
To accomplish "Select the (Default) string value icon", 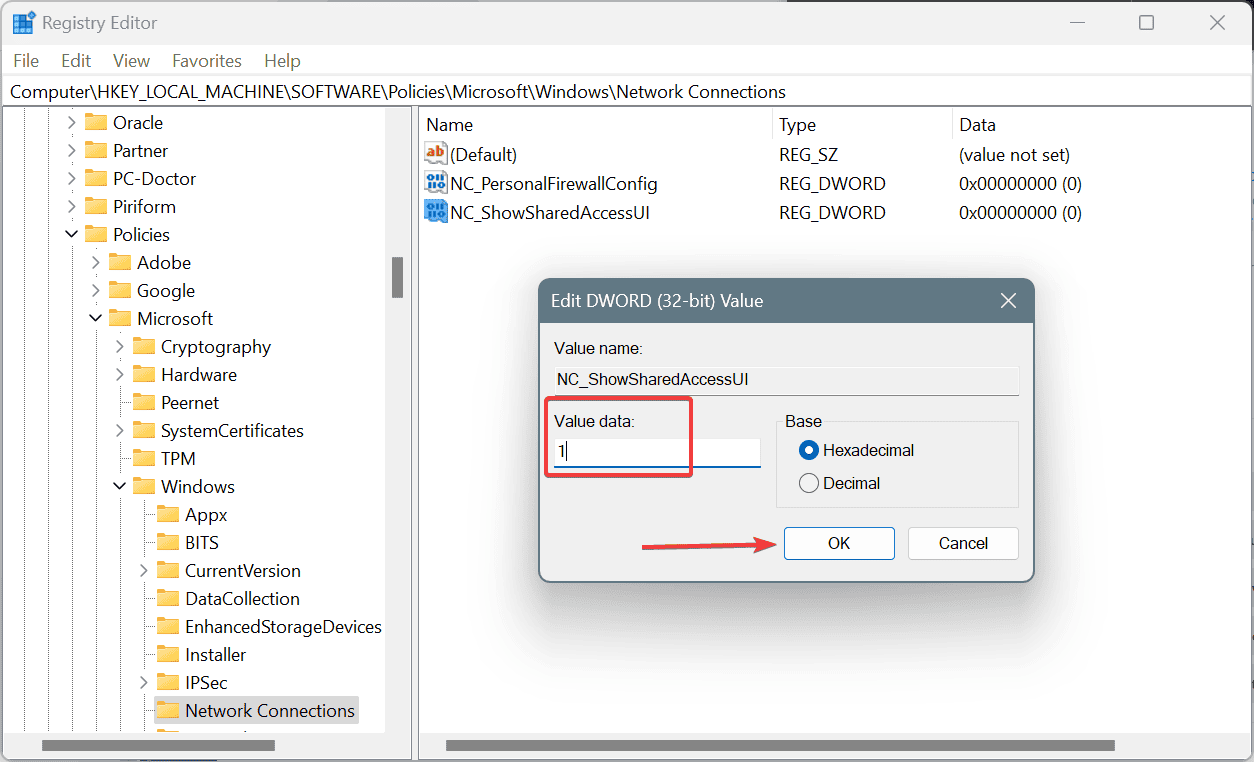I will point(436,154).
